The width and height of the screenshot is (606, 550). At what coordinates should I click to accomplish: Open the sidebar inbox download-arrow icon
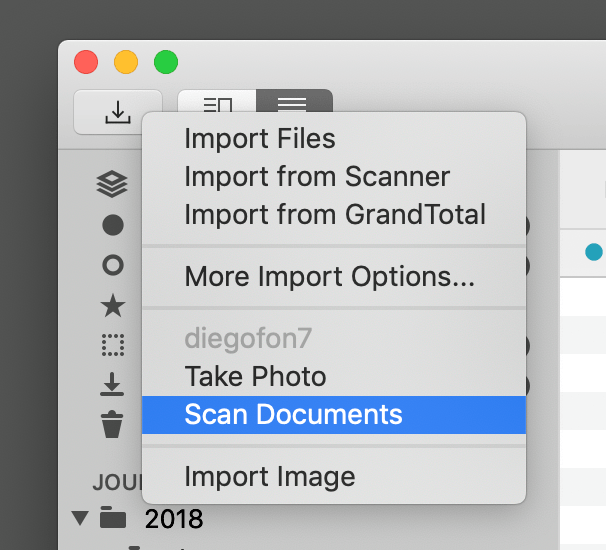click(x=113, y=384)
